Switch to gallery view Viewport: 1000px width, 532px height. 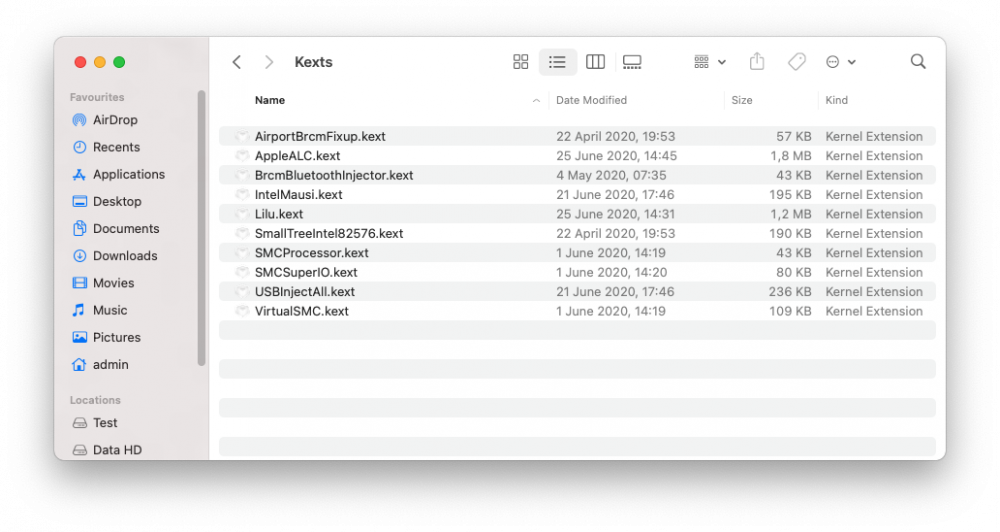click(x=632, y=62)
